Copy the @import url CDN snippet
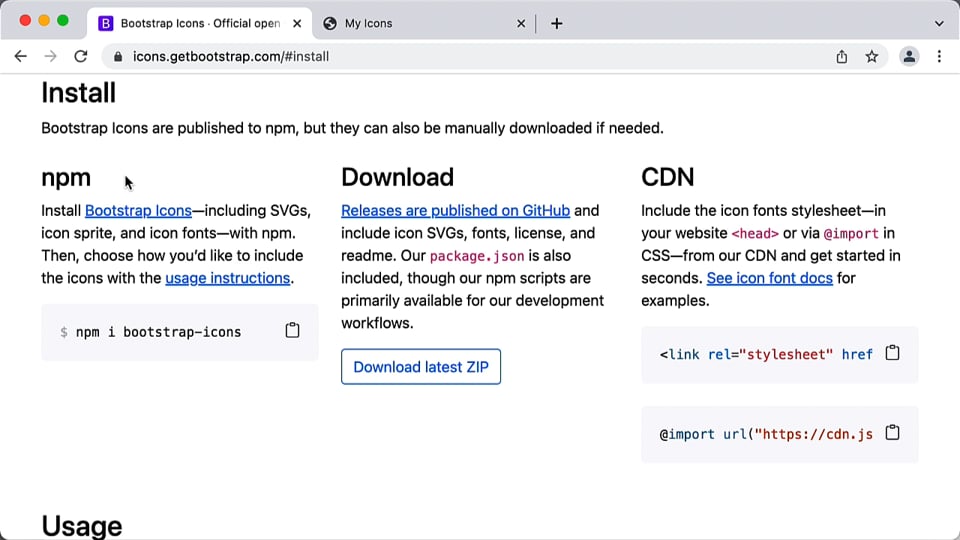This screenshot has height=540, width=960. point(892,433)
